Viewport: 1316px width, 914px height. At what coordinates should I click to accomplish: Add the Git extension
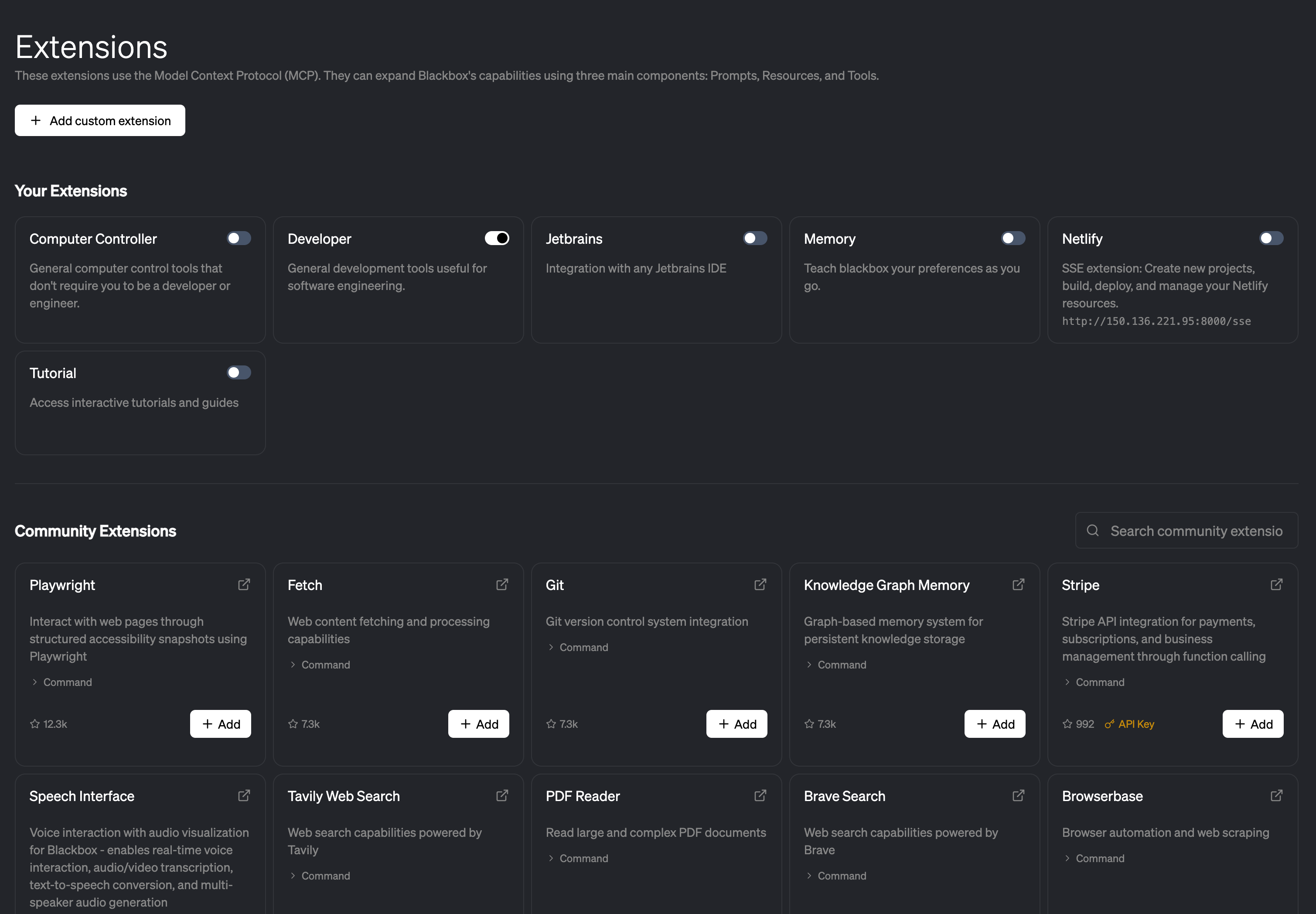(737, 724)
